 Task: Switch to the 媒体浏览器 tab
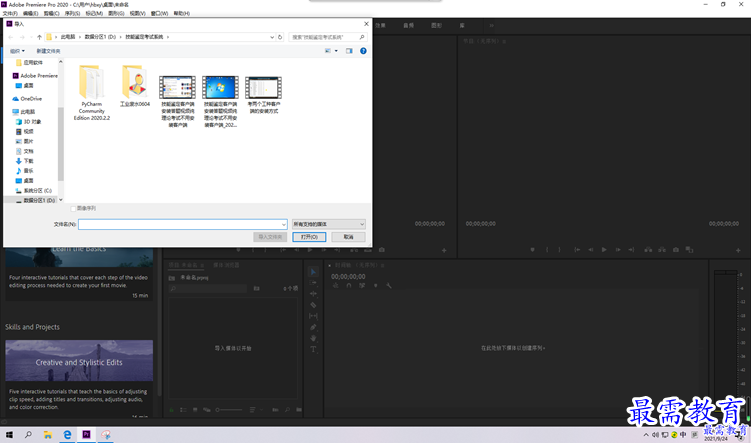tap(226, 265)
